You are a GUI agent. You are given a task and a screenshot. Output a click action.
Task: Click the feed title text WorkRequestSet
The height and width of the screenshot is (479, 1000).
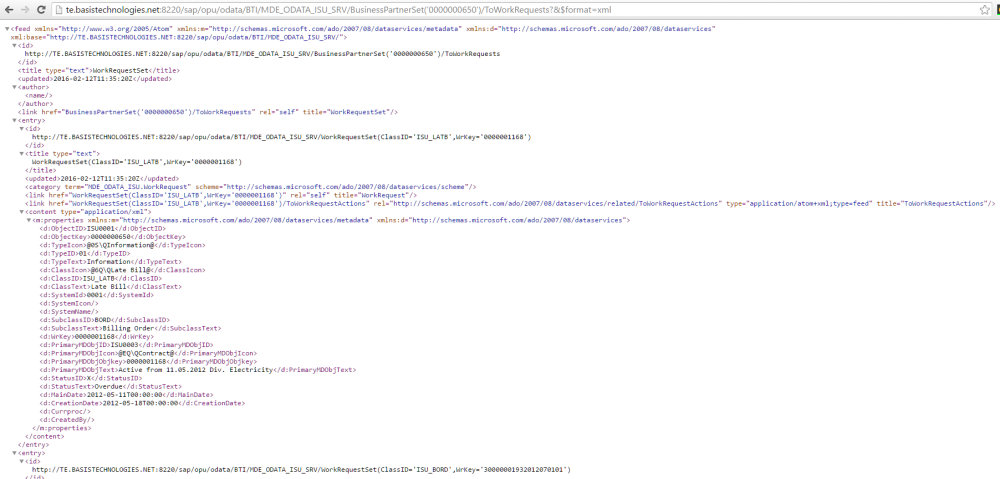coord(119,71)
